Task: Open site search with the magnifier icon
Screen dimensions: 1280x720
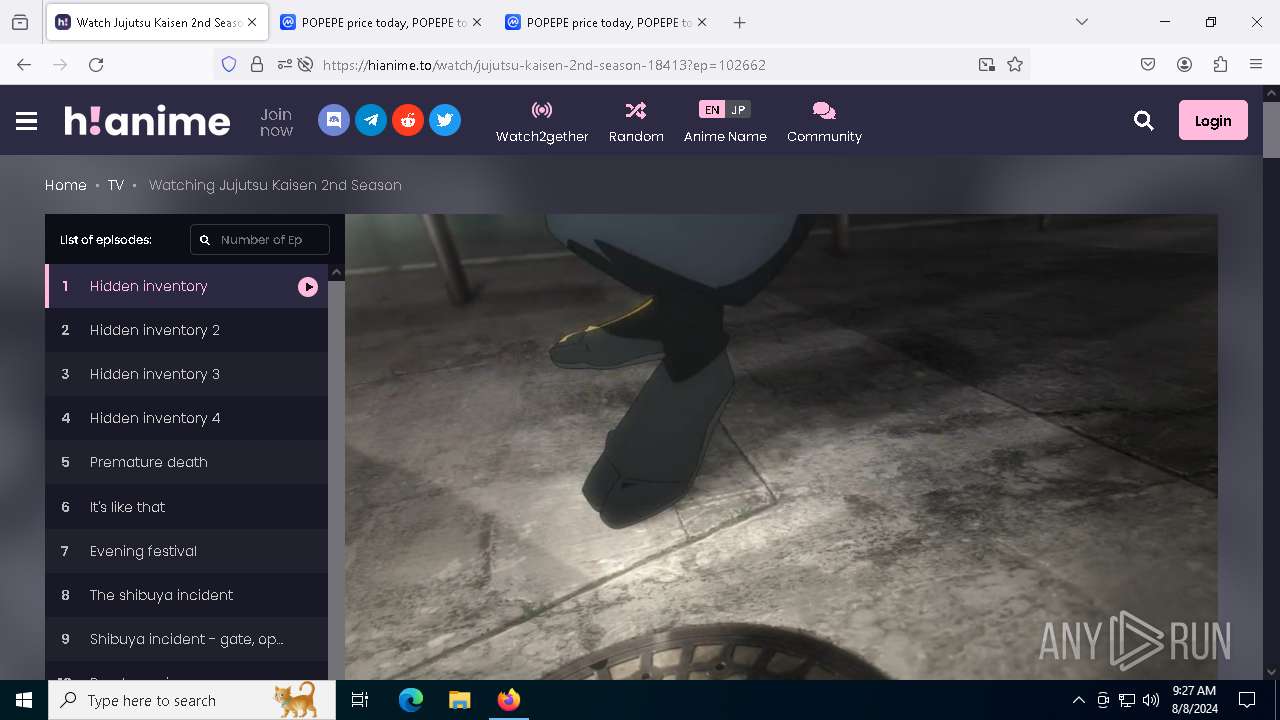Action: click(1144, 121)
